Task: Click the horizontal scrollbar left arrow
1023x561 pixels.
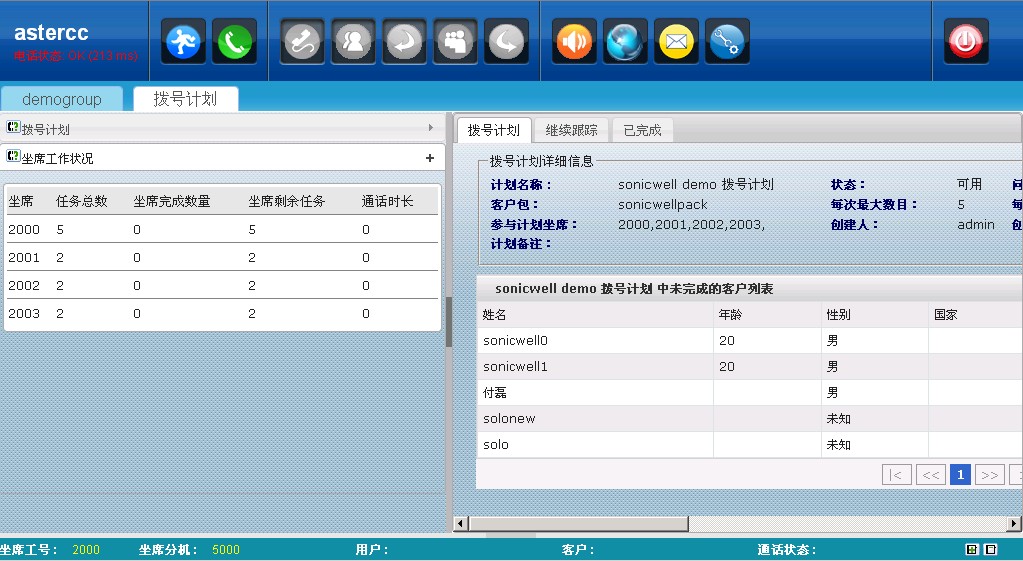Action: 460,523
